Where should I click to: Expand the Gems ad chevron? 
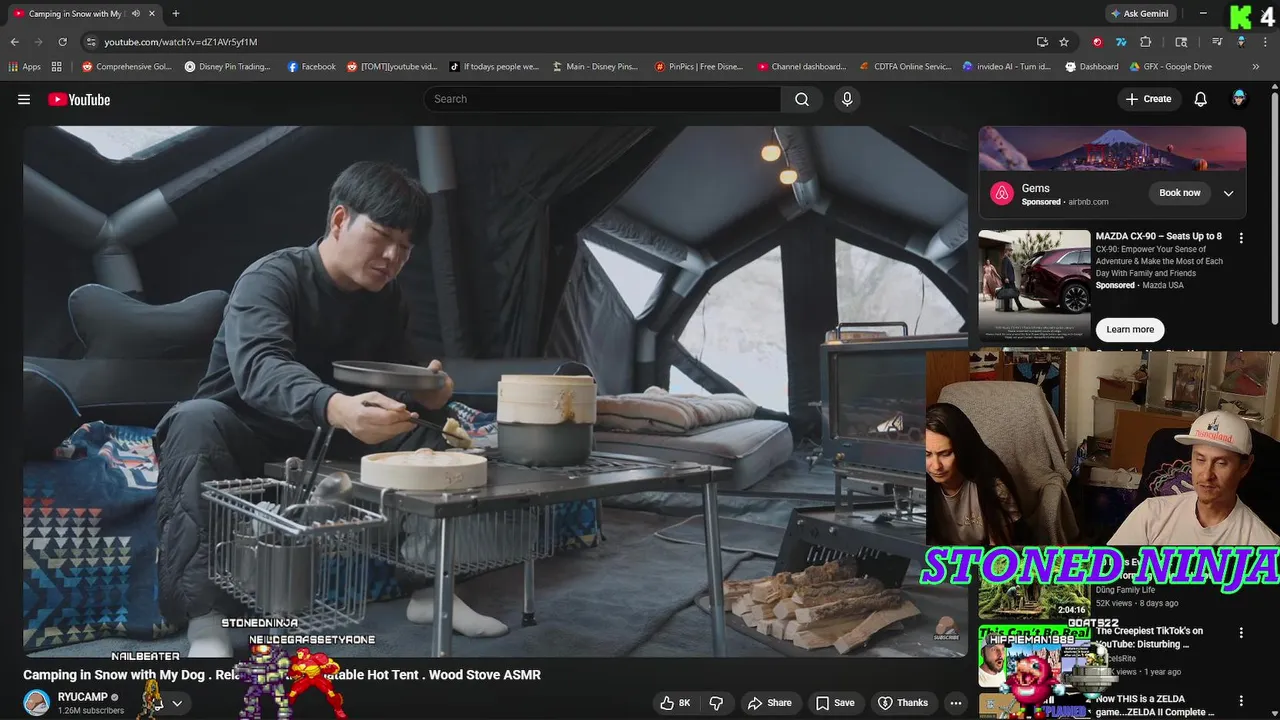(1229, 193)
